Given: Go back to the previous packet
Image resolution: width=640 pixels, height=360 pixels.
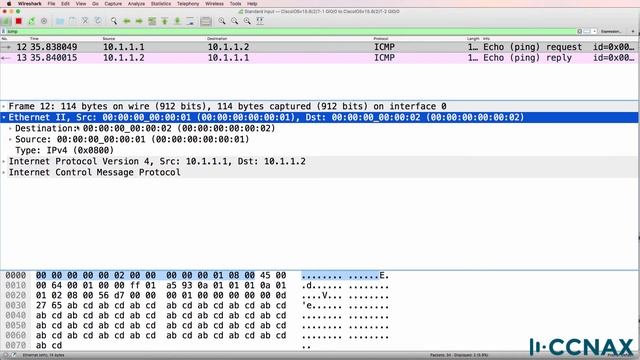Looking at the screenshot, I should click(127, 21).
